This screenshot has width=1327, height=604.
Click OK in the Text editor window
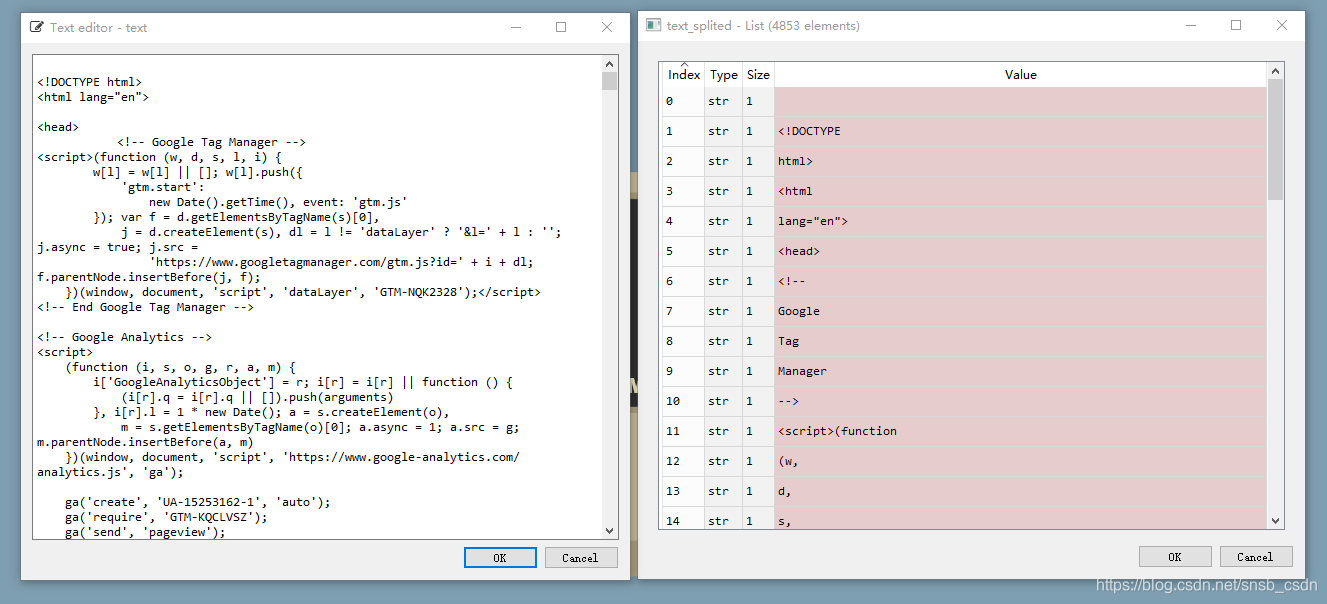[500, 558]
